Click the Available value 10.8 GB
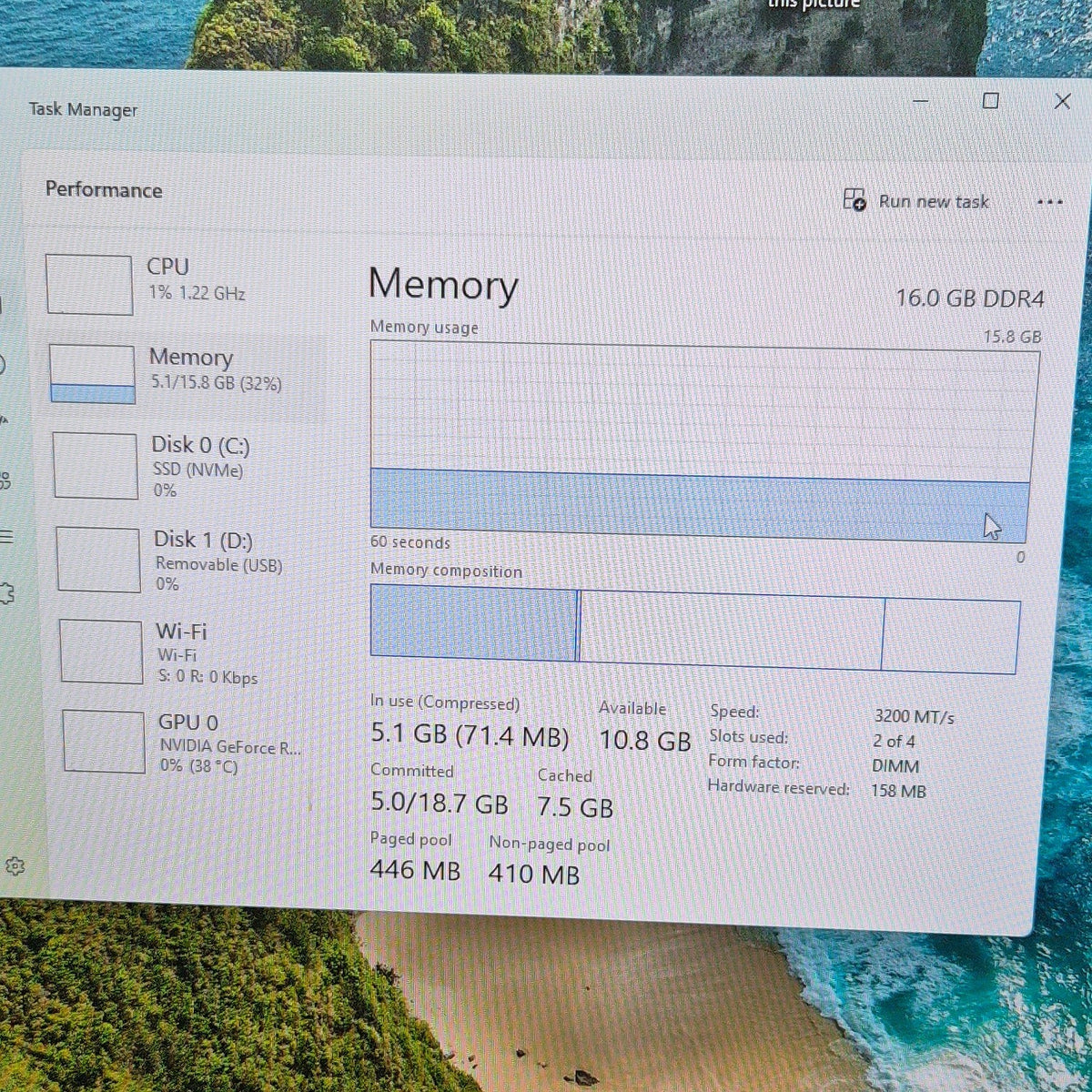 645,741
